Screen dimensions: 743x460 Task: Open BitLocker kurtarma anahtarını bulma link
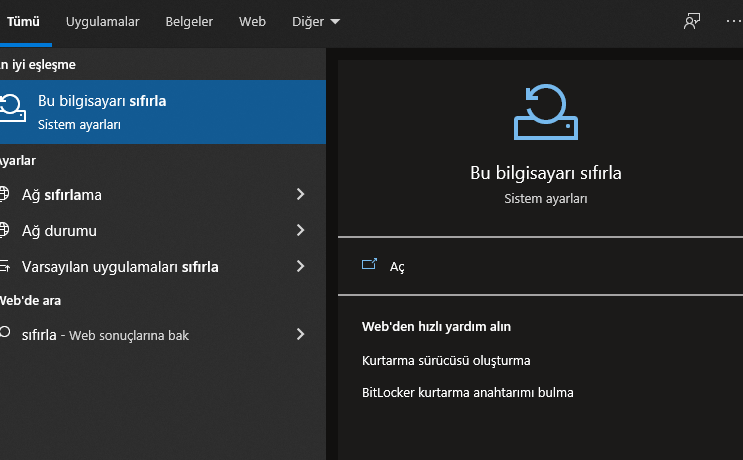click(x=467, y=392)
